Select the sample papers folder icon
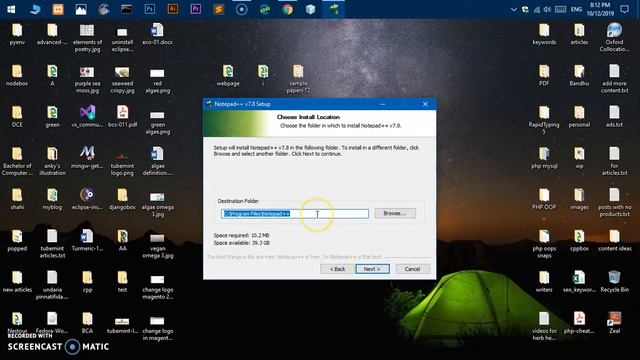640x360 pixels. (x=298, y=79)
